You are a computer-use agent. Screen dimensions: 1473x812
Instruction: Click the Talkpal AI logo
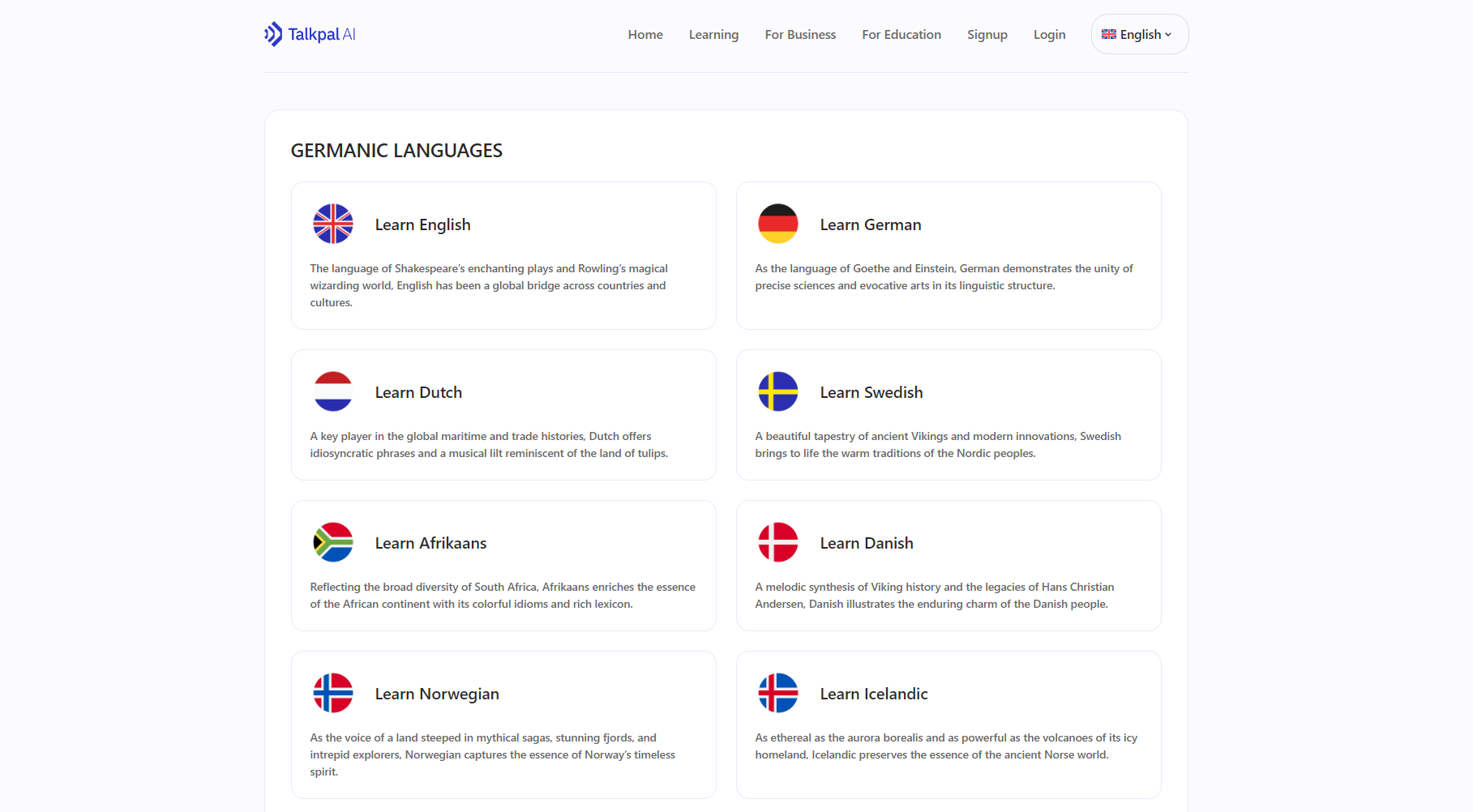pyautogui.click(x=310, y=34)
